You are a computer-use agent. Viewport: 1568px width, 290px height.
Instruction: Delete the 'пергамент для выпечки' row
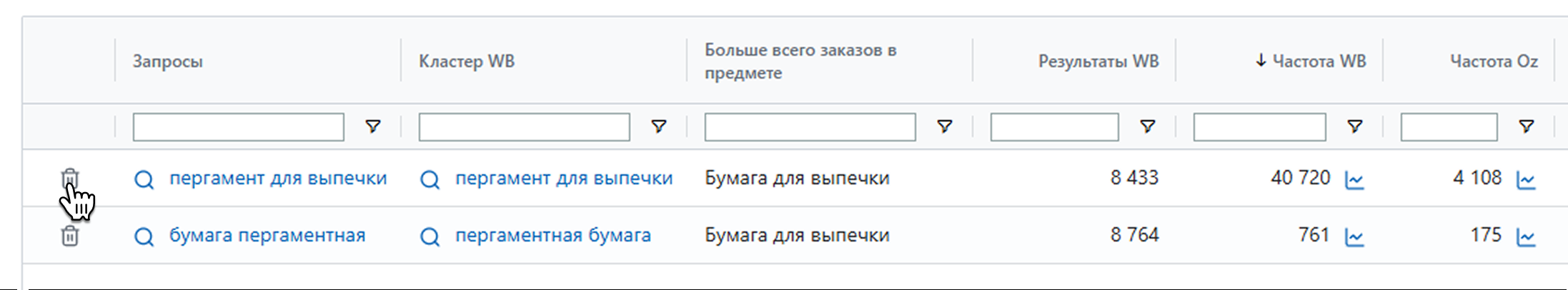[x=69, y=178]
